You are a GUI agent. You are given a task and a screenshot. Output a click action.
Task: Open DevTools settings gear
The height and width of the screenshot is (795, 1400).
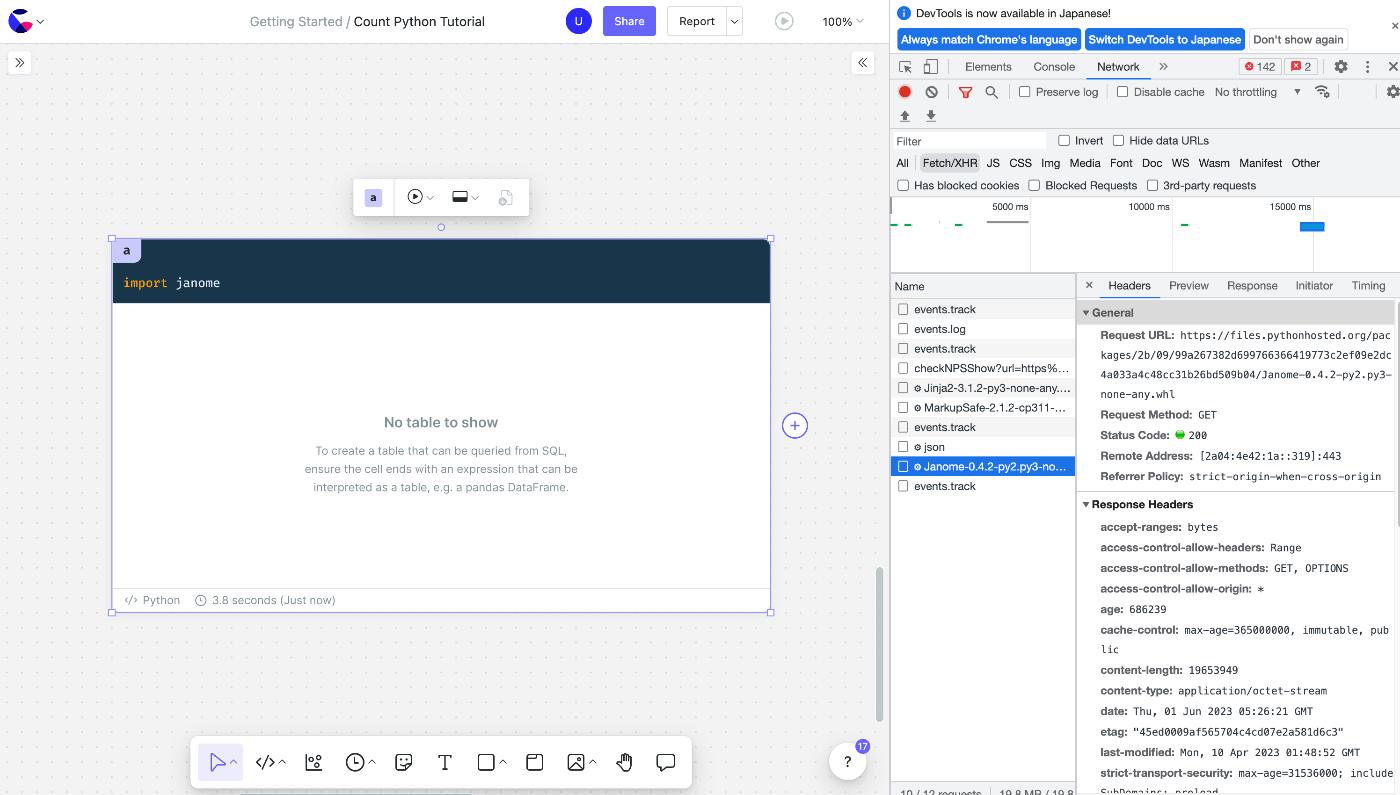[x=1341, y=67]
